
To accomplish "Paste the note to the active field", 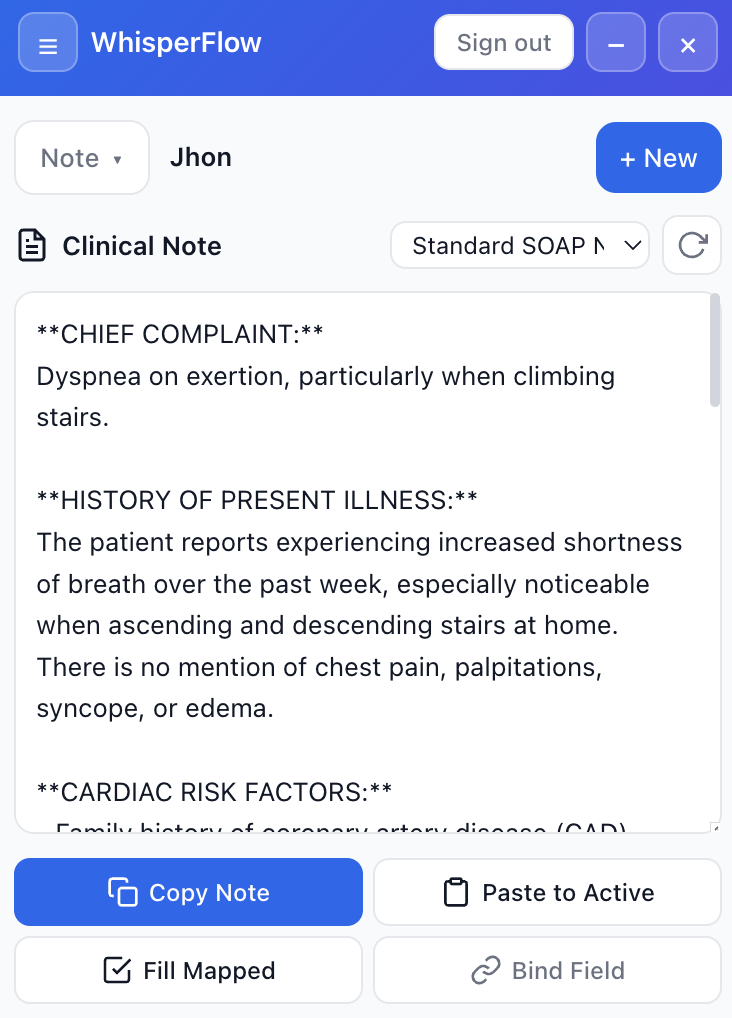I will [x=546, y=892].
